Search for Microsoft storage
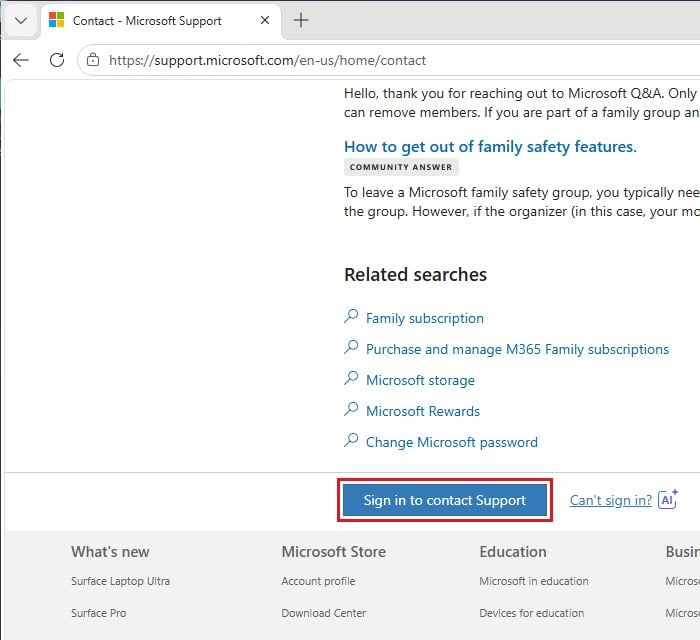The height and width of the screenshot is (640, 700). [x=420, y=380]
